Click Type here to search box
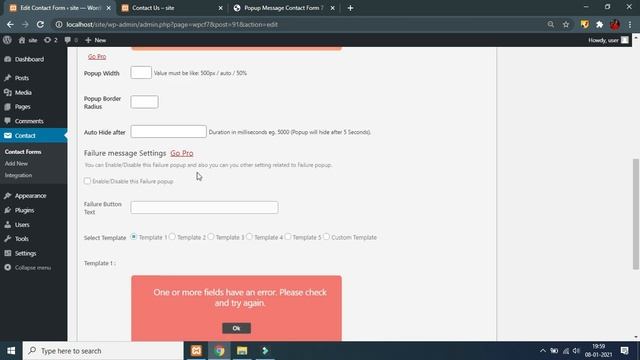This screenshot has height=360, width=640. pos(103,351)
